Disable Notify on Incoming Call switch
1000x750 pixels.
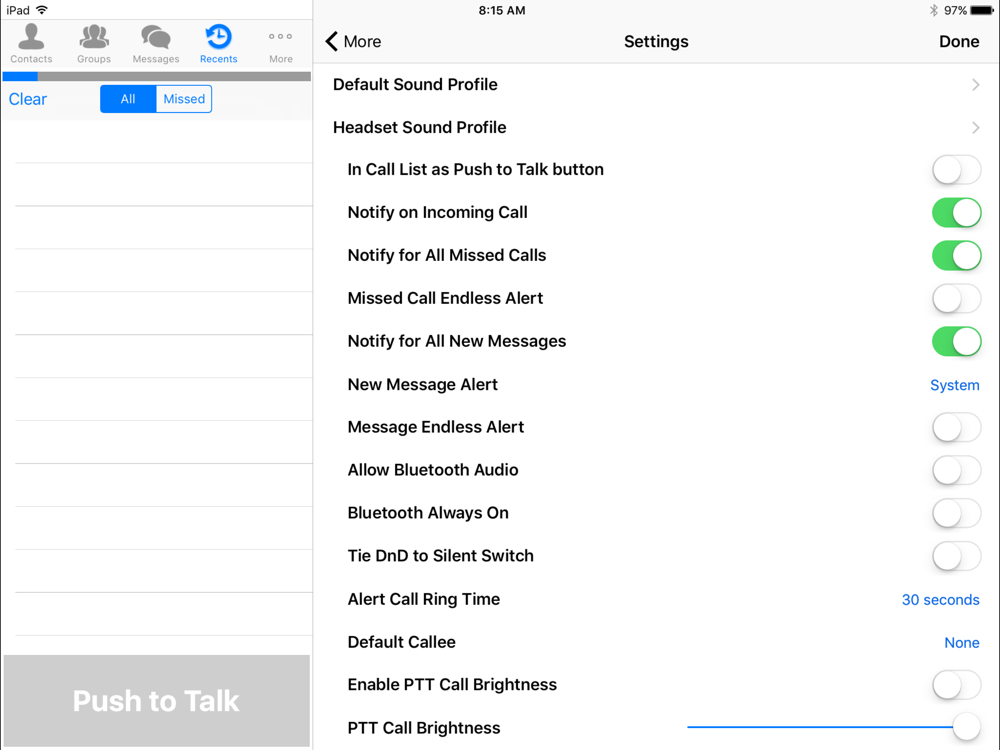pos(956,212)
